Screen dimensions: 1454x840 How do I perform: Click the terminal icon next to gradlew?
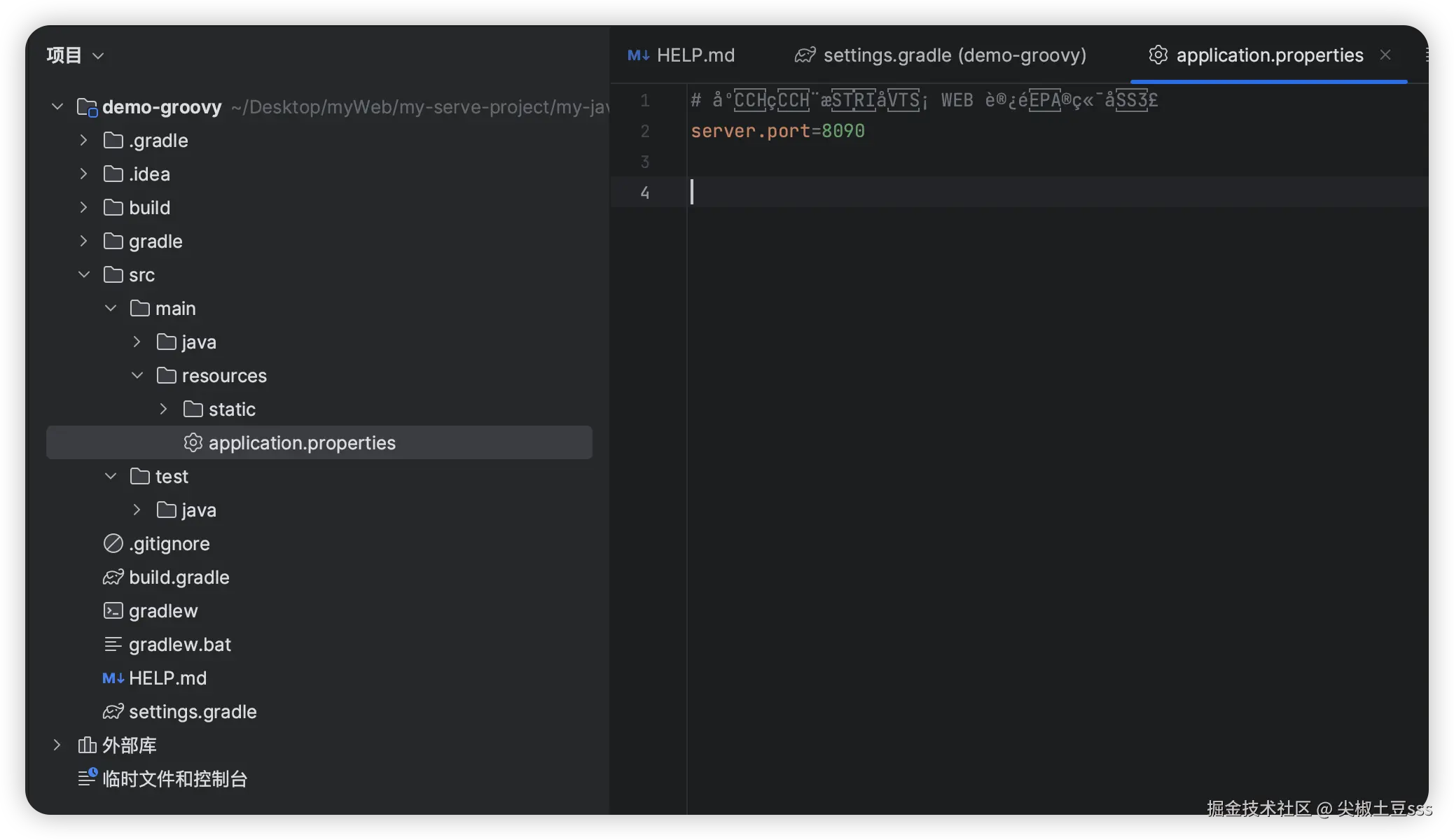point(113,611)
